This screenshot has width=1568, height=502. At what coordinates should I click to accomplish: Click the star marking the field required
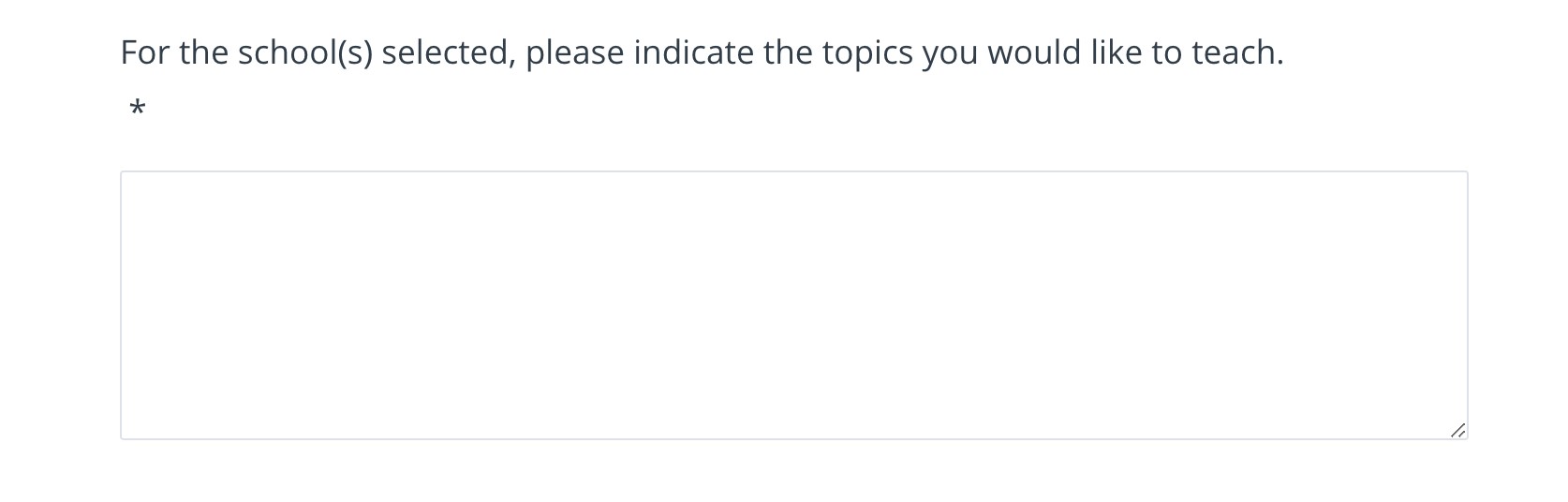(138, 110)
